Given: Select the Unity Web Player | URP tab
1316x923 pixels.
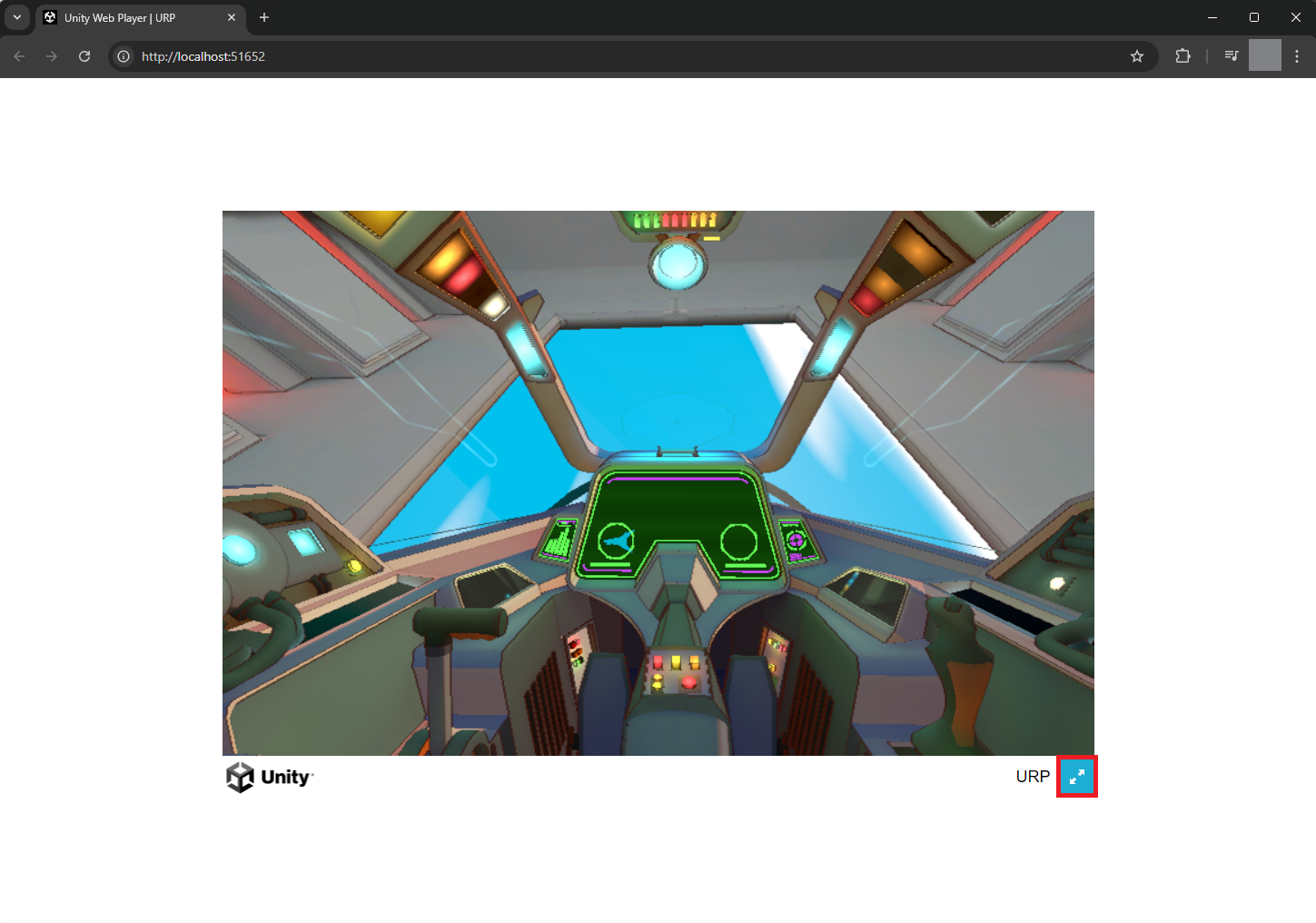Looking at the screenshot, I should (x=127, y=17).
